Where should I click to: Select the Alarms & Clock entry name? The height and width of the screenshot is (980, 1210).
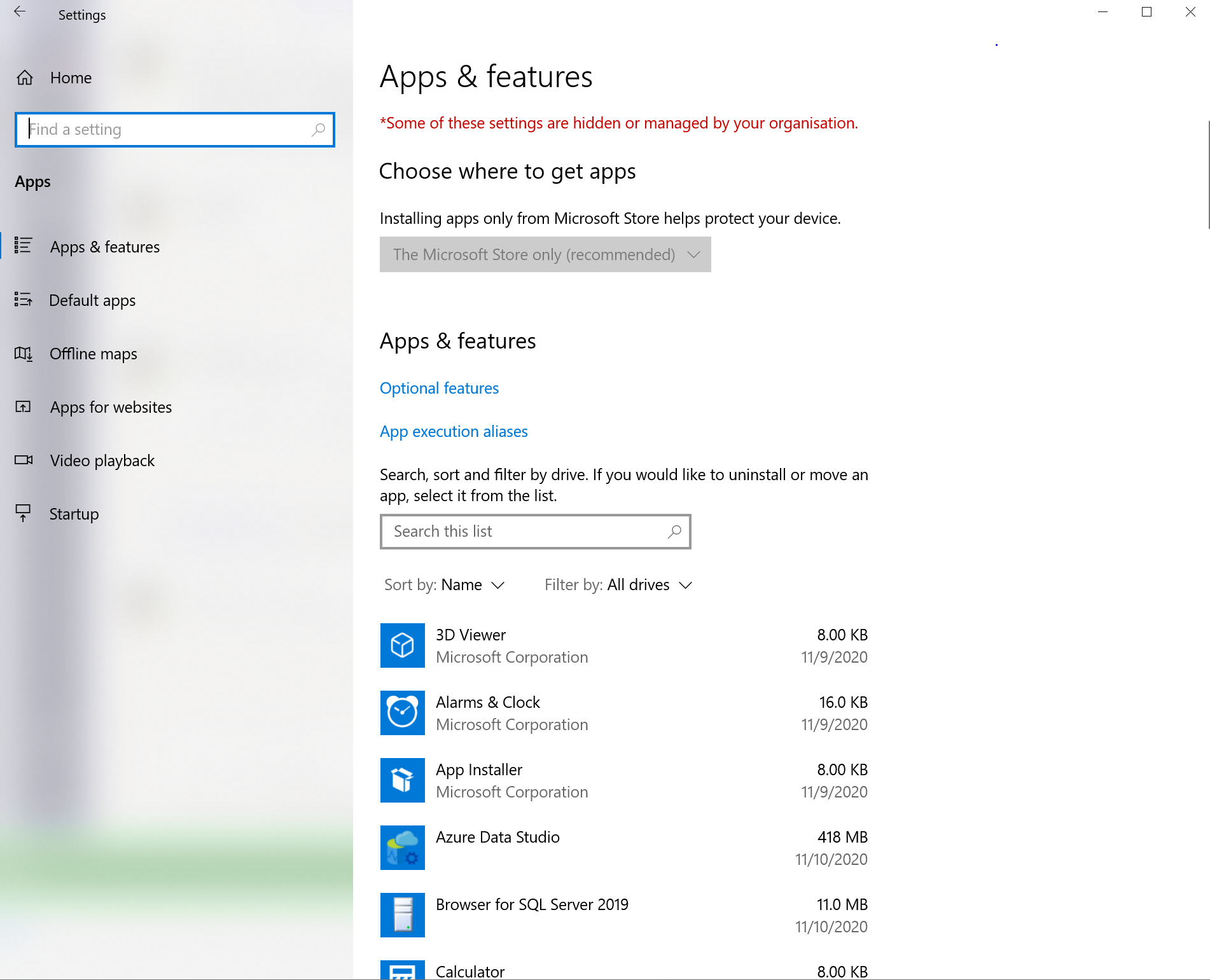coord(488,702)
